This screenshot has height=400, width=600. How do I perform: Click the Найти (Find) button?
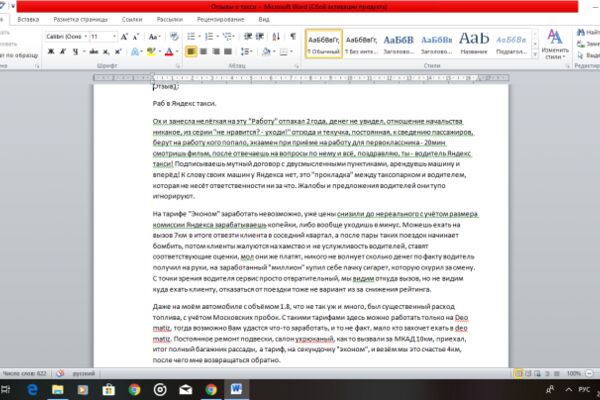588,33
